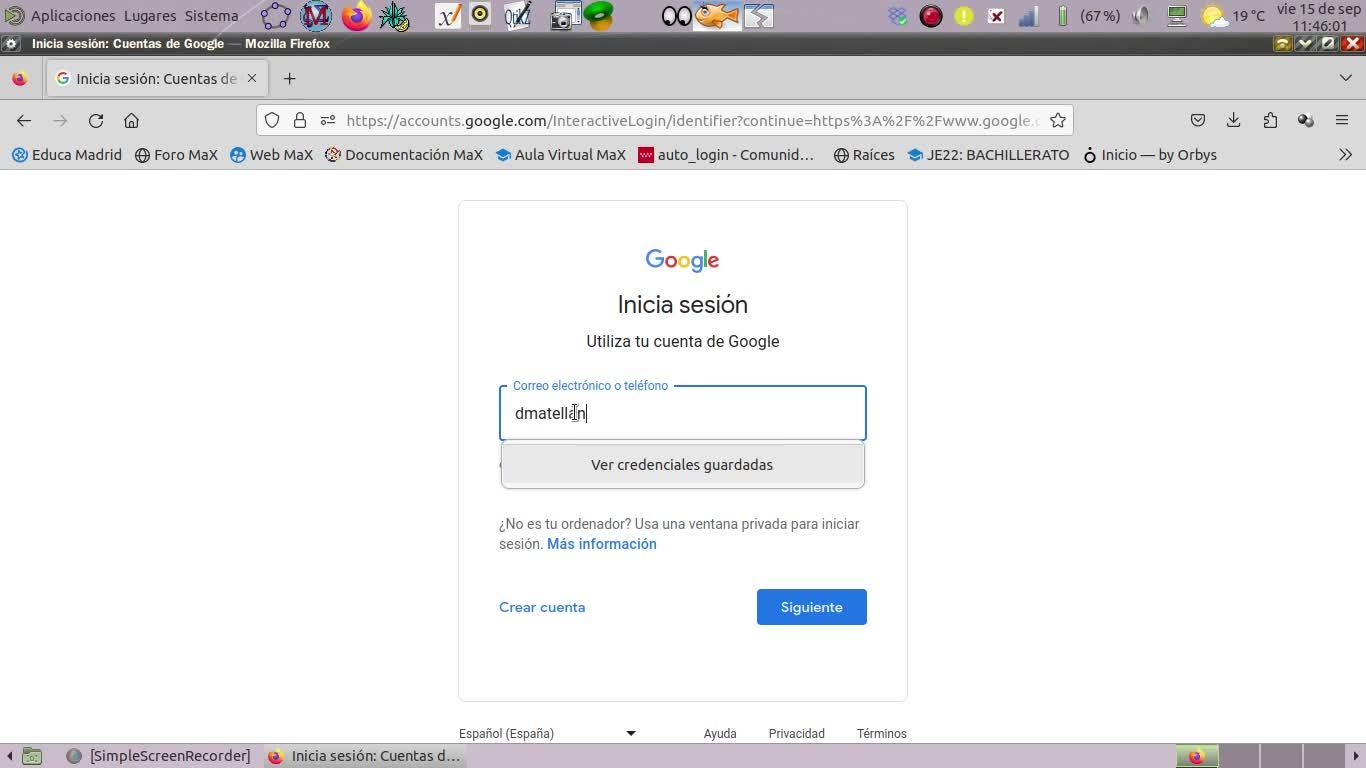Open the Términos footer link
Image resolution: width=1366 pixels, height=768 pixels.
882,733
